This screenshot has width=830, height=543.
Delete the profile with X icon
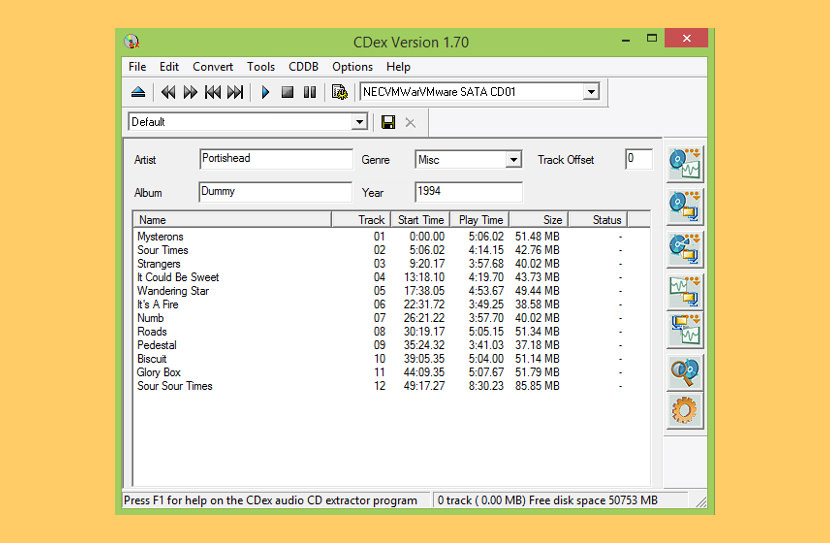(410, 122)
